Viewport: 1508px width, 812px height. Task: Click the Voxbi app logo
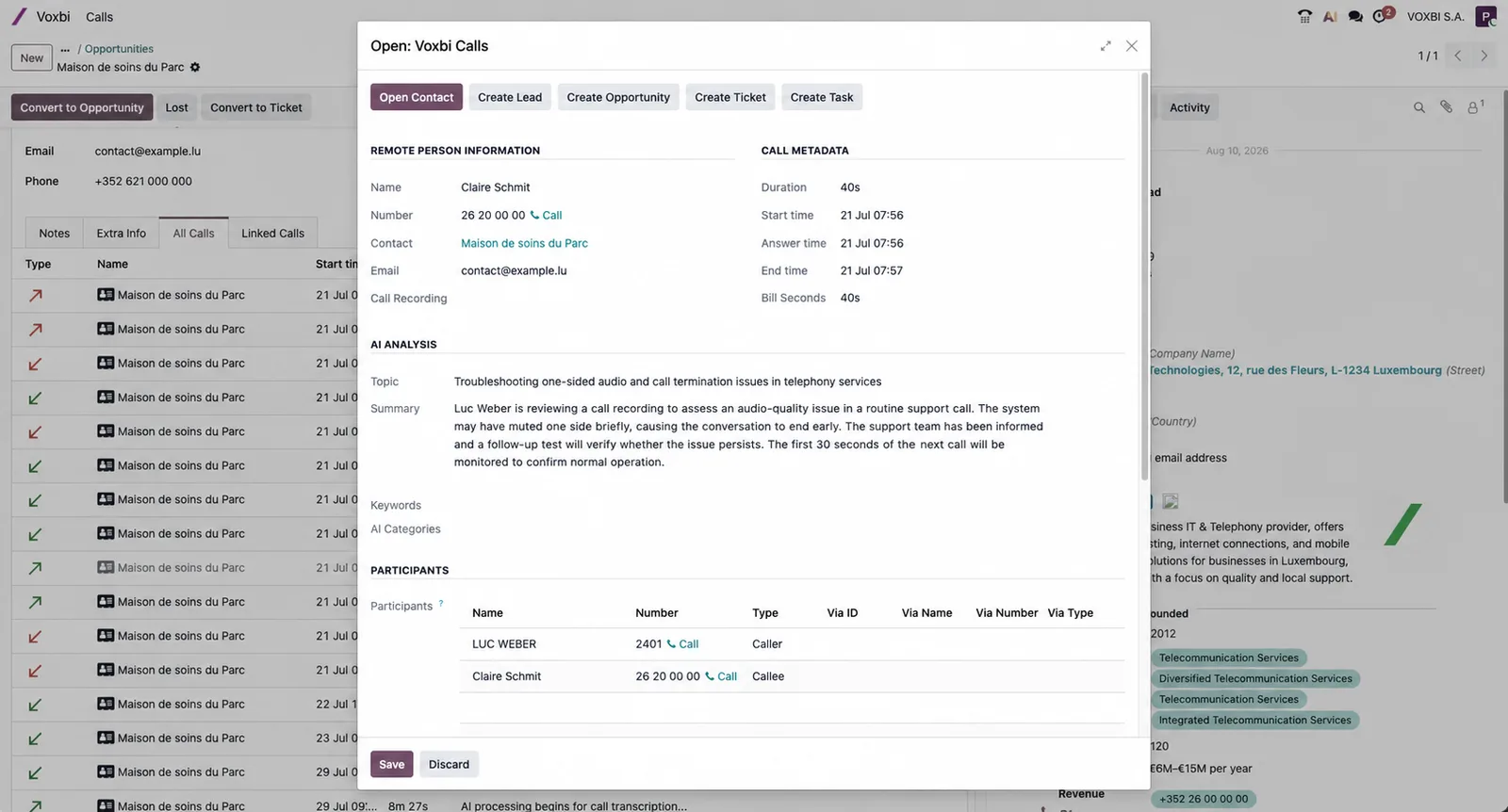click(x=19, y=16)
